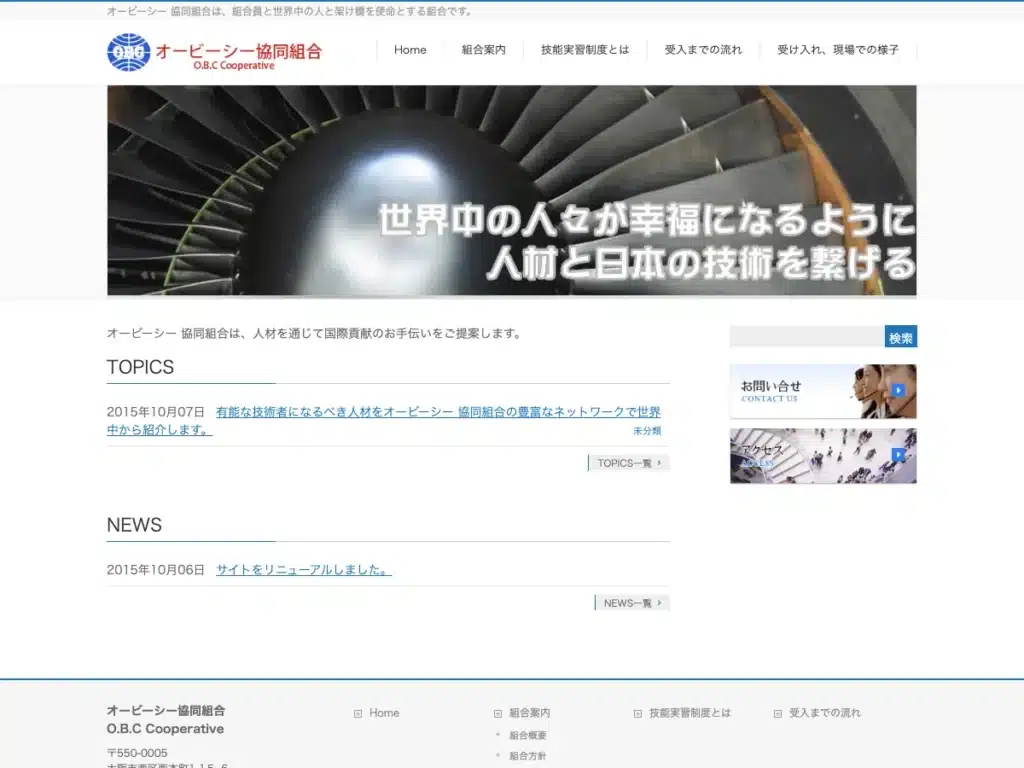Open the 未分類 category link

pyautogui.click(x=647, y=431)
